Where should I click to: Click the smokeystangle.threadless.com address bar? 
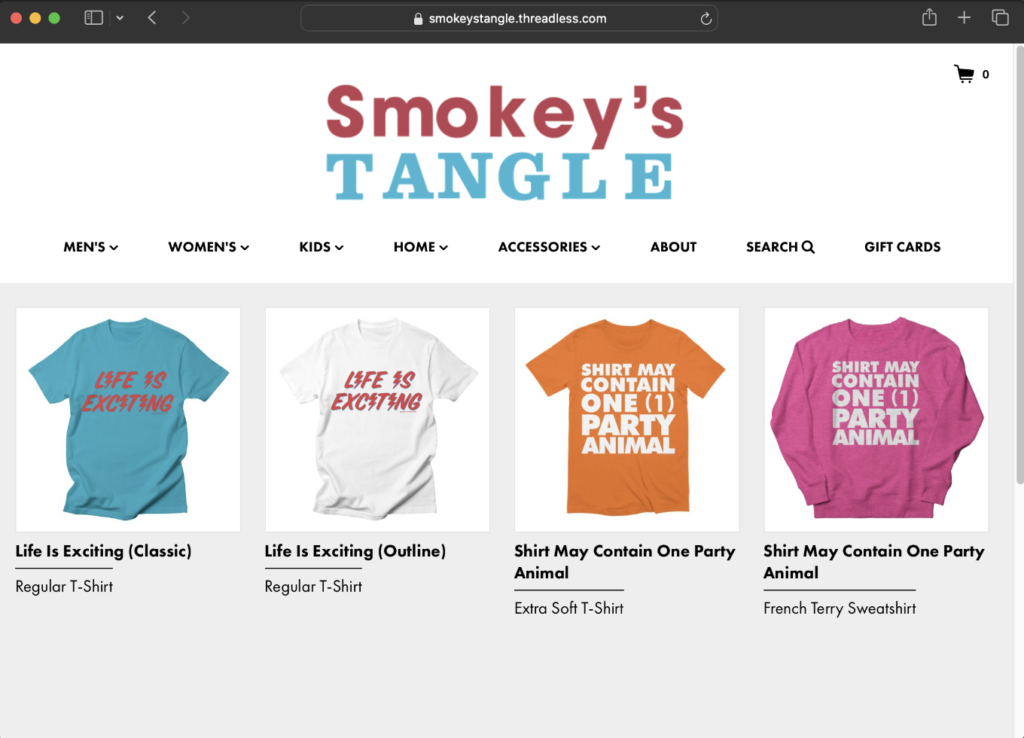pos(509,18)
